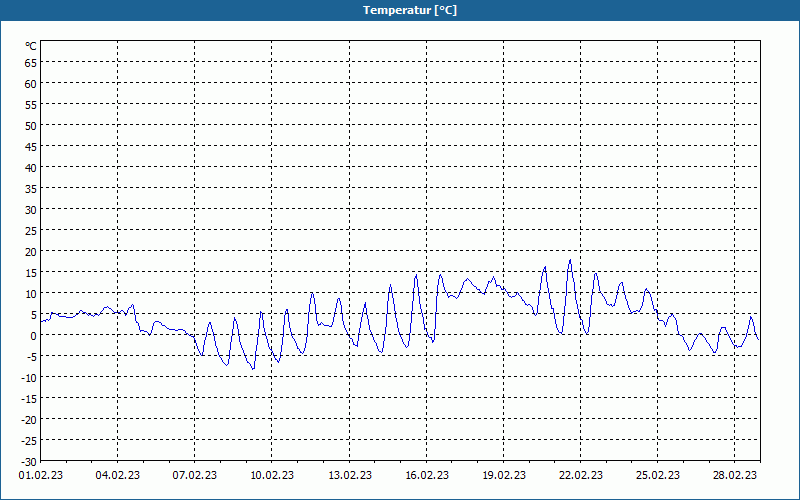Click the -30 value on temperature axis
800x500 pixels.
[29, 462]
